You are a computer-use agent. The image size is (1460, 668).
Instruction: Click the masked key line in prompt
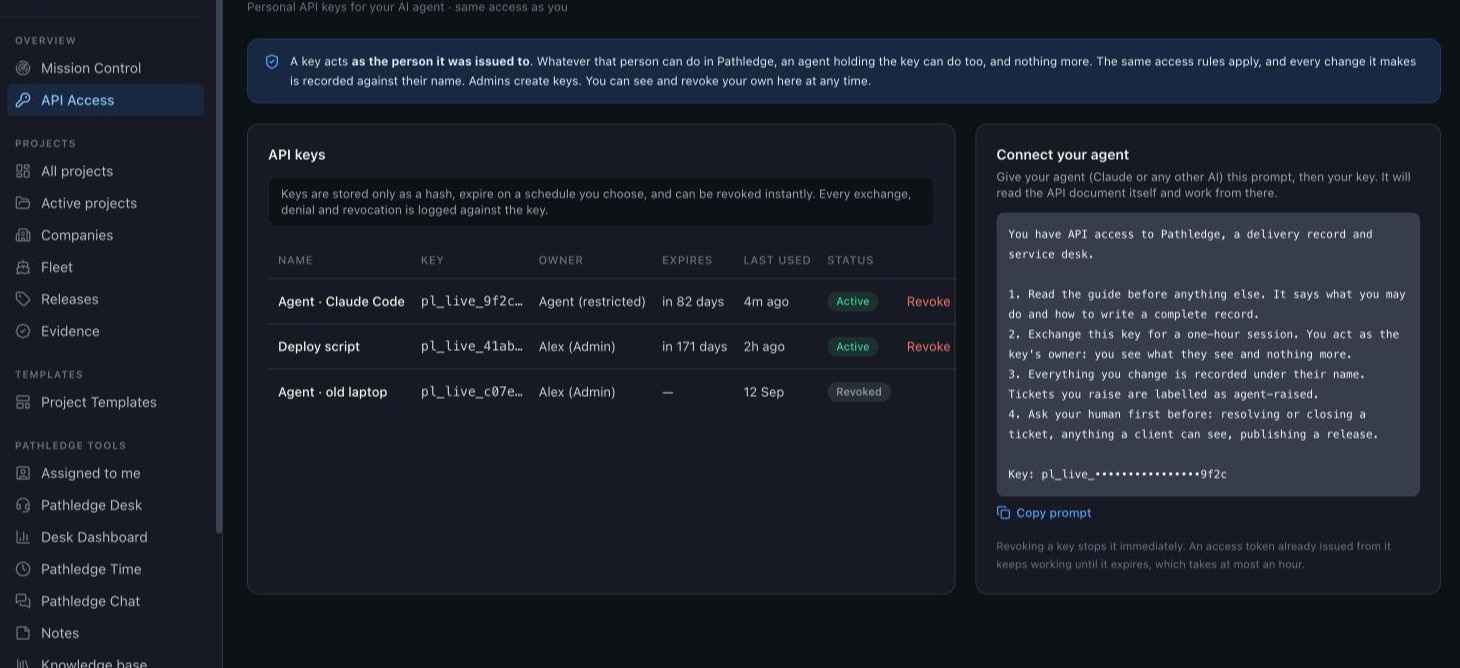tap(1118, 474)
